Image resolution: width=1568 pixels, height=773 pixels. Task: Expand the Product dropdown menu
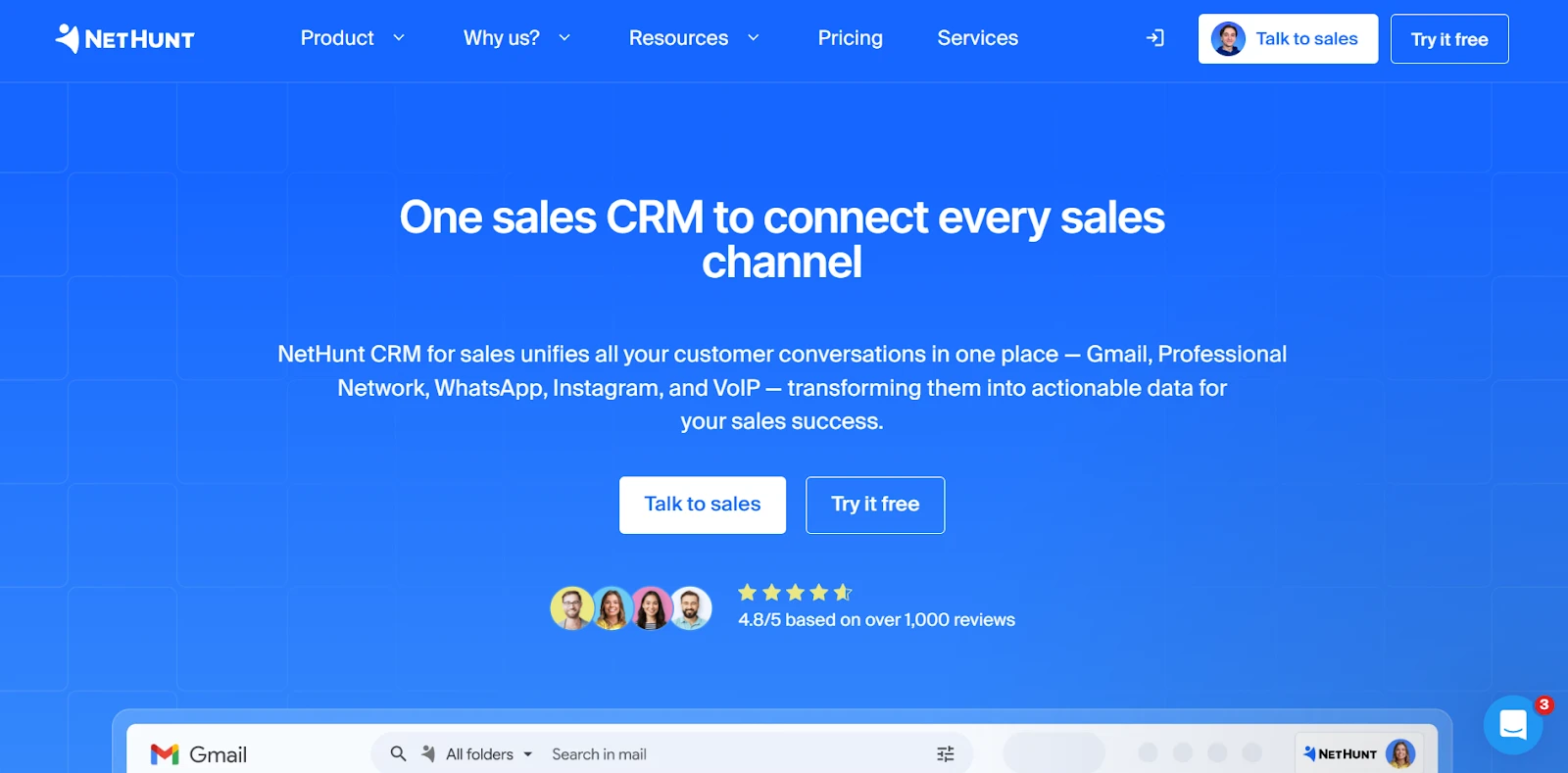click(352, 38)
